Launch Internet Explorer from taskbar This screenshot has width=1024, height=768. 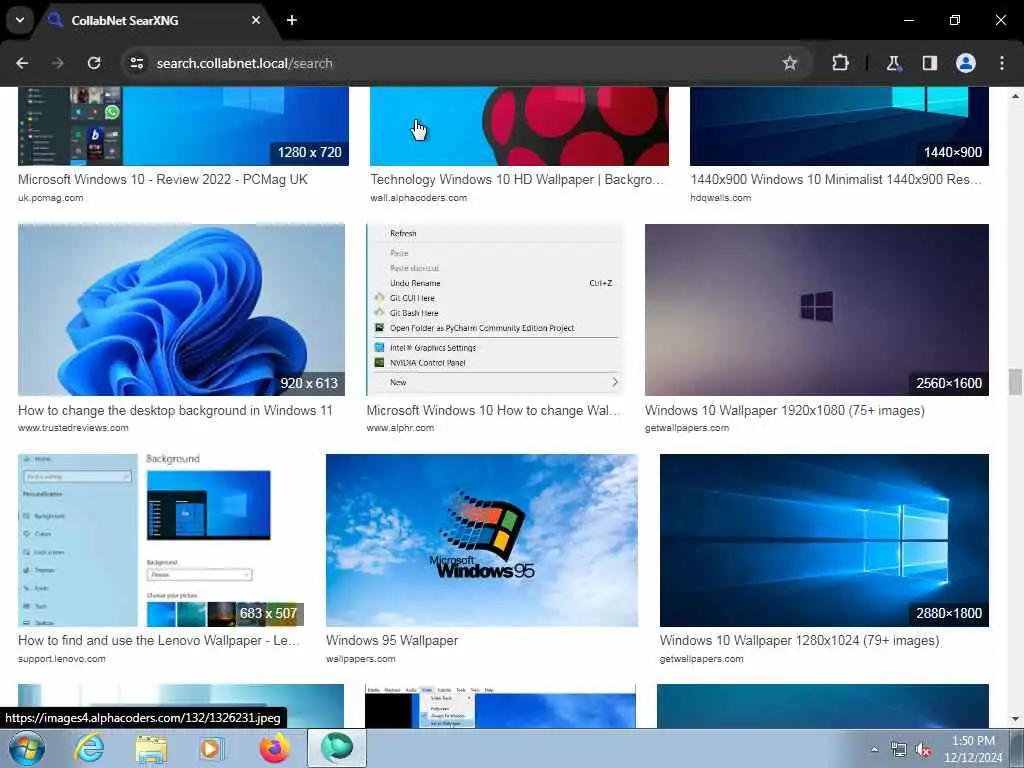pyautogui.click(x=89, y=748)
